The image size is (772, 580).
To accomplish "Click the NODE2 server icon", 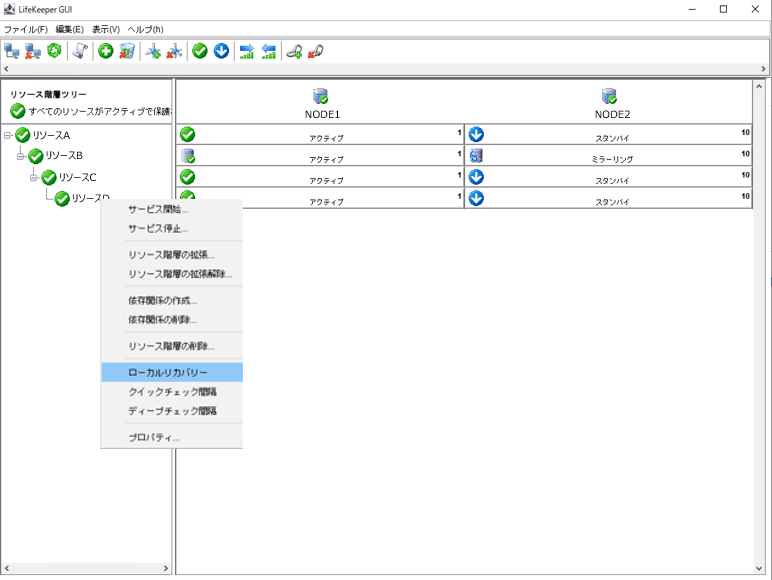I will [610, 96].
